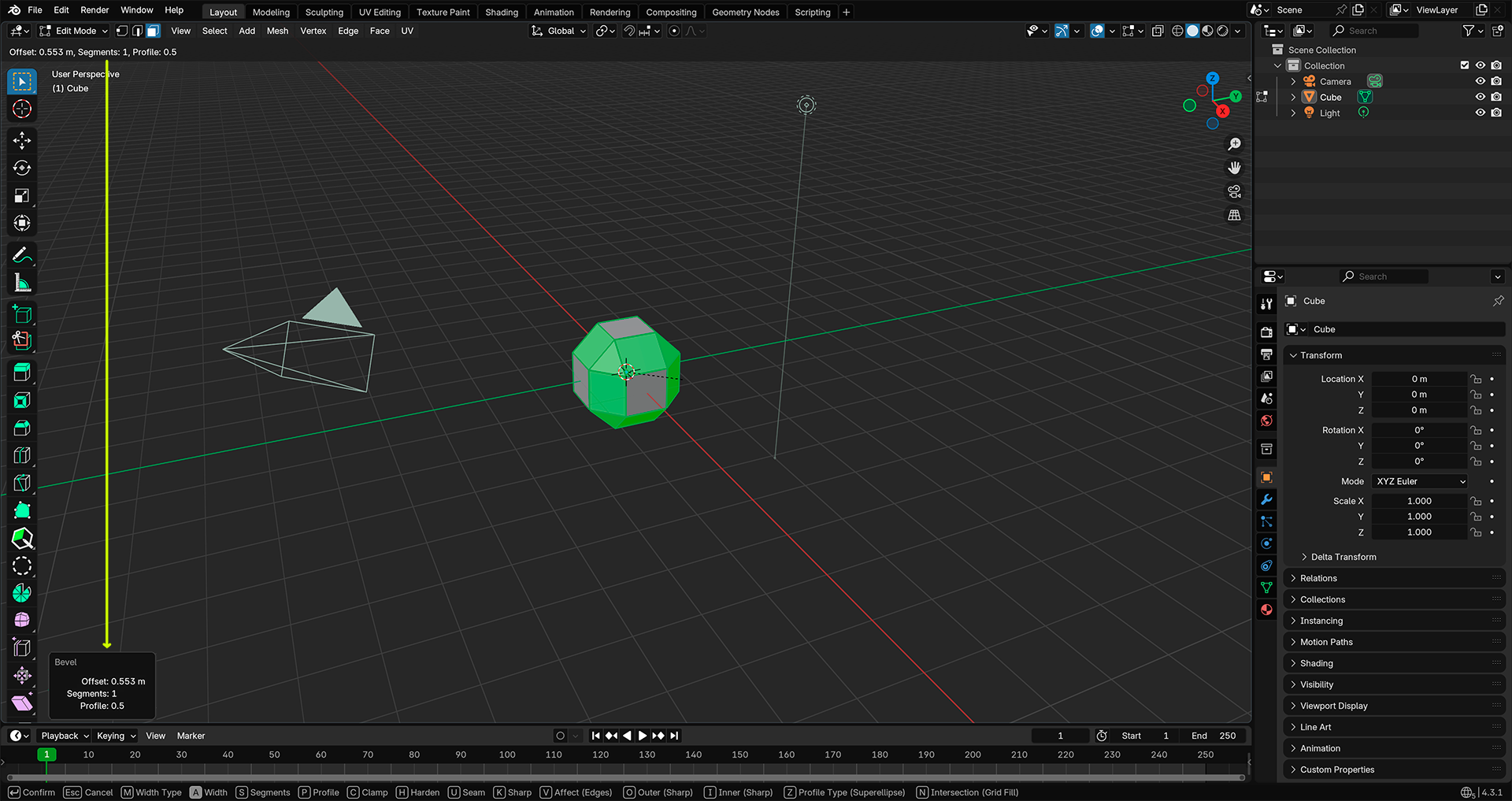This screenshot has width=1512, height=801.
Task: Expand the Delta Transform section
Action: pos(1343,557)
